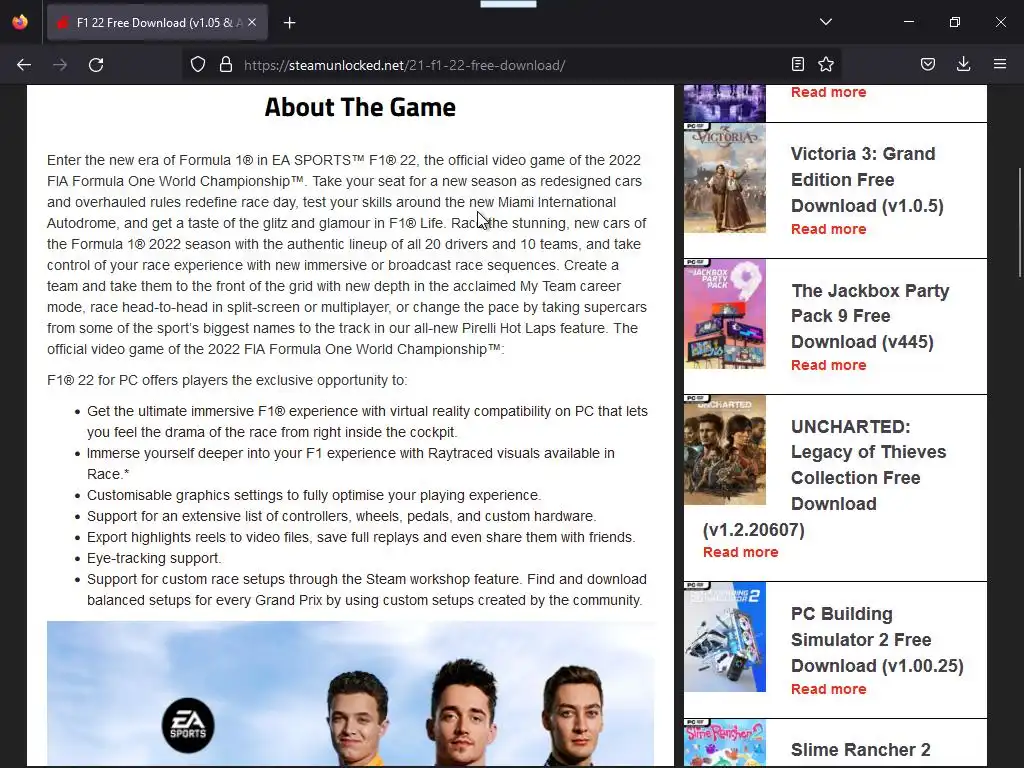The height and width of the screenshot is (768, 1024).
Task: Click Read more under Jackbox Party Pack 9
Action: [828, 365]
